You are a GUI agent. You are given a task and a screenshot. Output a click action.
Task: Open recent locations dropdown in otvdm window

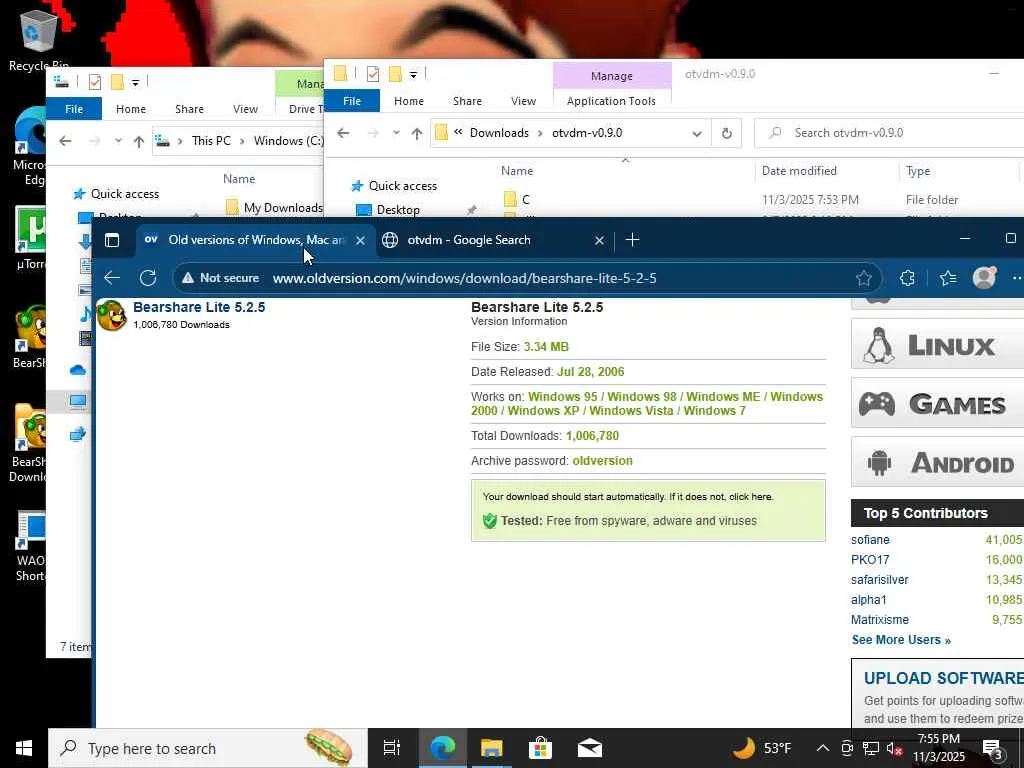396,133
